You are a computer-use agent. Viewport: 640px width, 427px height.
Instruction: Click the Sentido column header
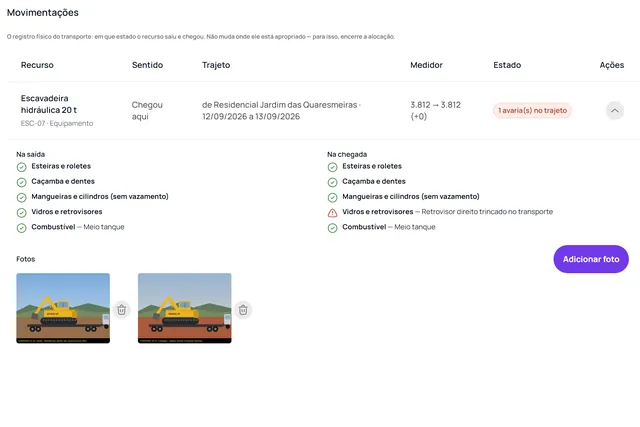(x=147, y=65)
